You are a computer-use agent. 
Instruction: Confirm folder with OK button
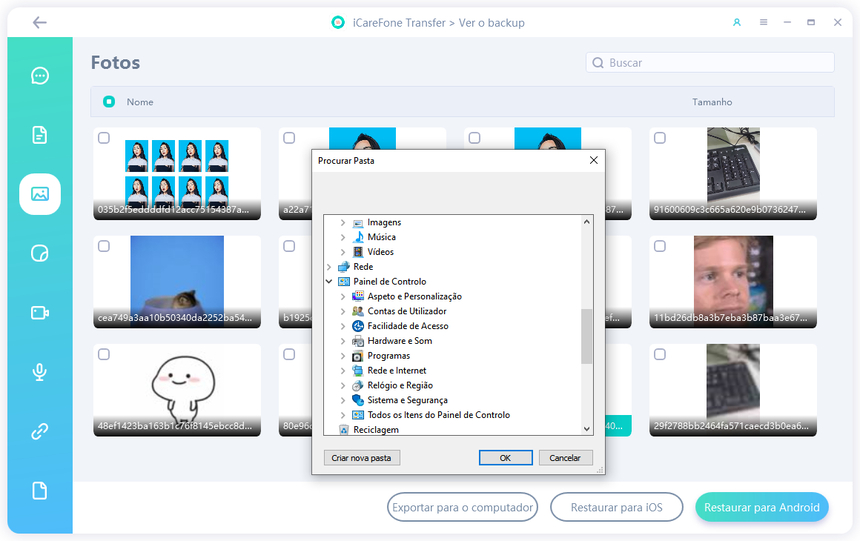coord(505,458)
